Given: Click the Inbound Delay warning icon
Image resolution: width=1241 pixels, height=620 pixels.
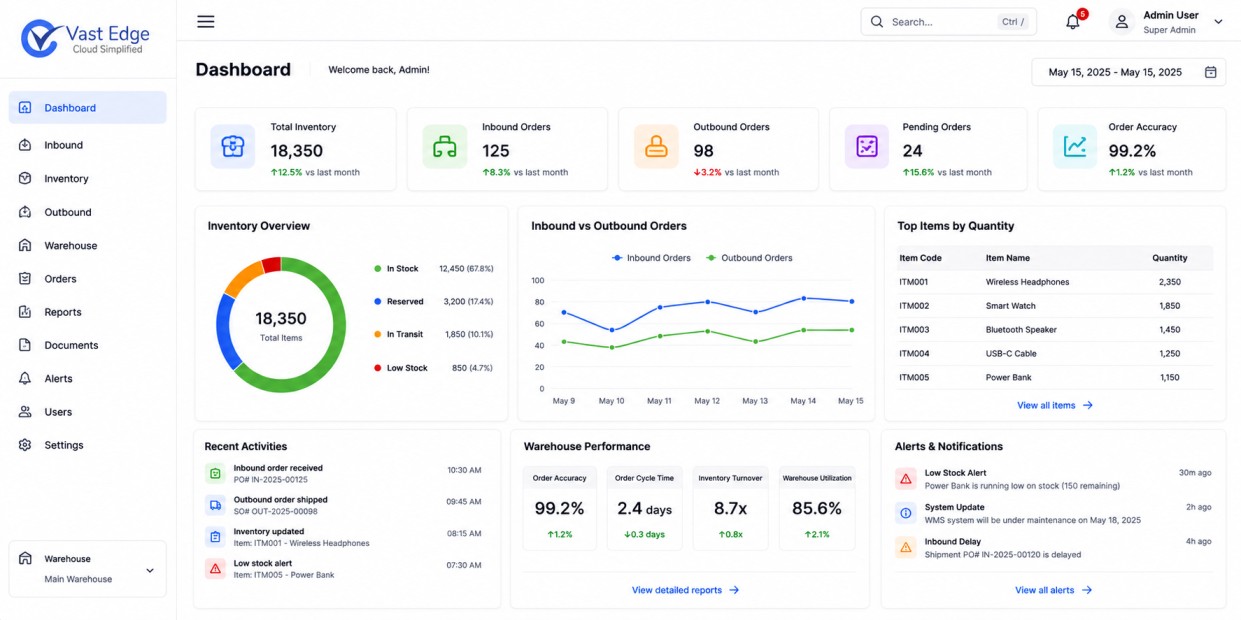Looking at the screenshot, I should coord(906,547).
